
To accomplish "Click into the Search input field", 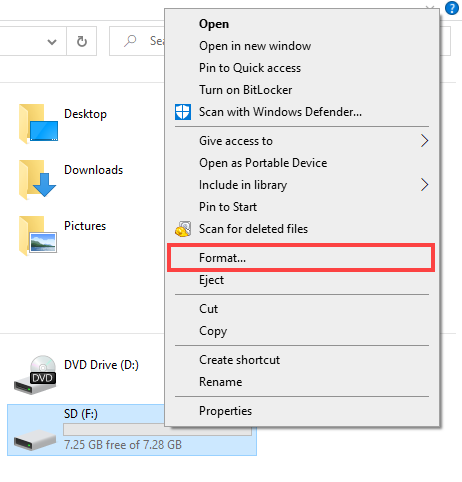I will [x=137, y=41].
